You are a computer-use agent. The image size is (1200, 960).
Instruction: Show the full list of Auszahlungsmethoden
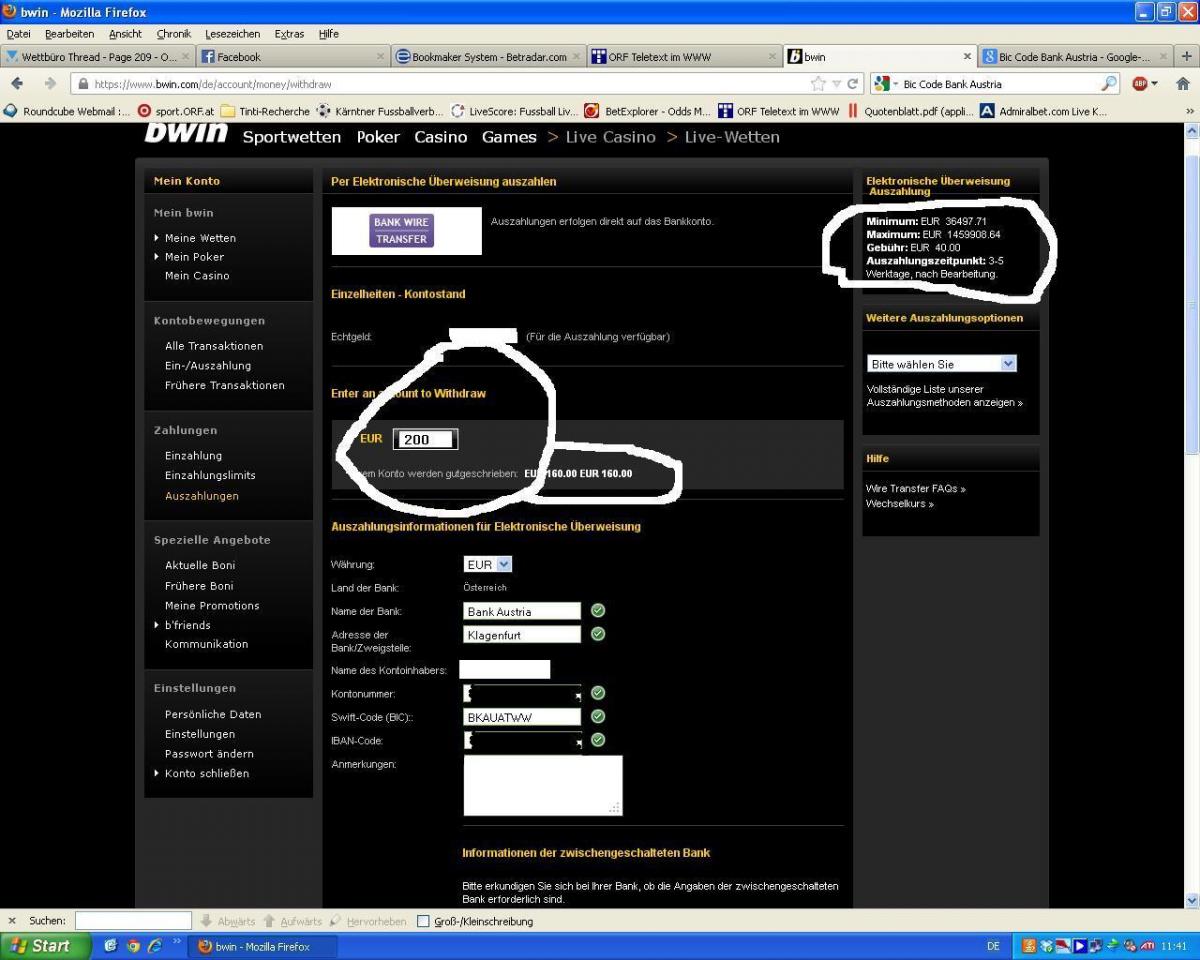pyautogui.click(x=945, y=396)
